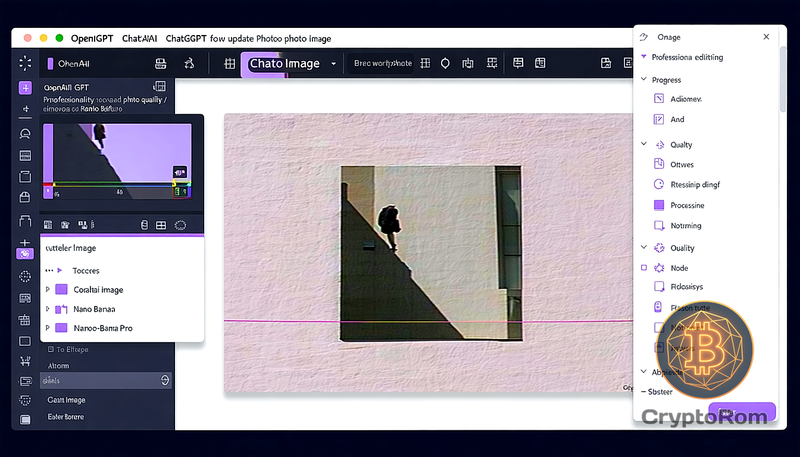Image resolution: width=800 pixels, height=457 pixels.
Task: Click the grid icon after the Brec field
Action: tap(425, 63)
